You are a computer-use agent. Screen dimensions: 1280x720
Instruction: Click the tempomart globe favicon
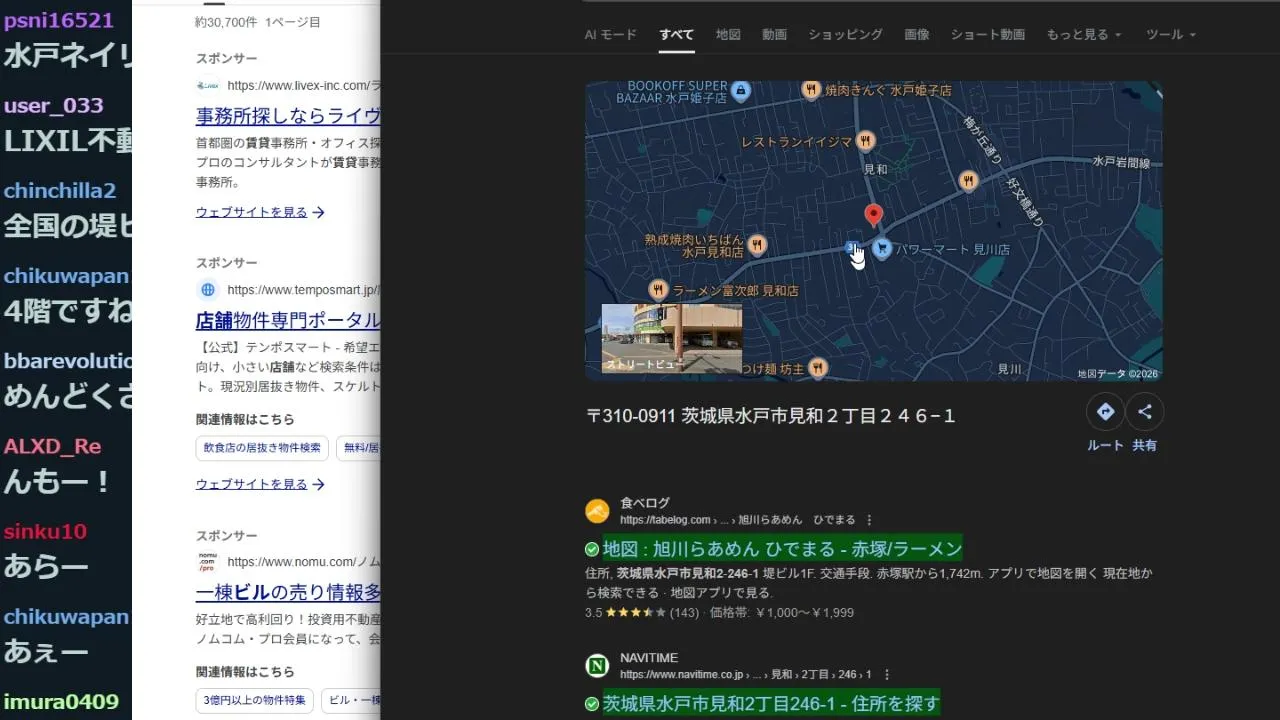(x=208, y=290)
